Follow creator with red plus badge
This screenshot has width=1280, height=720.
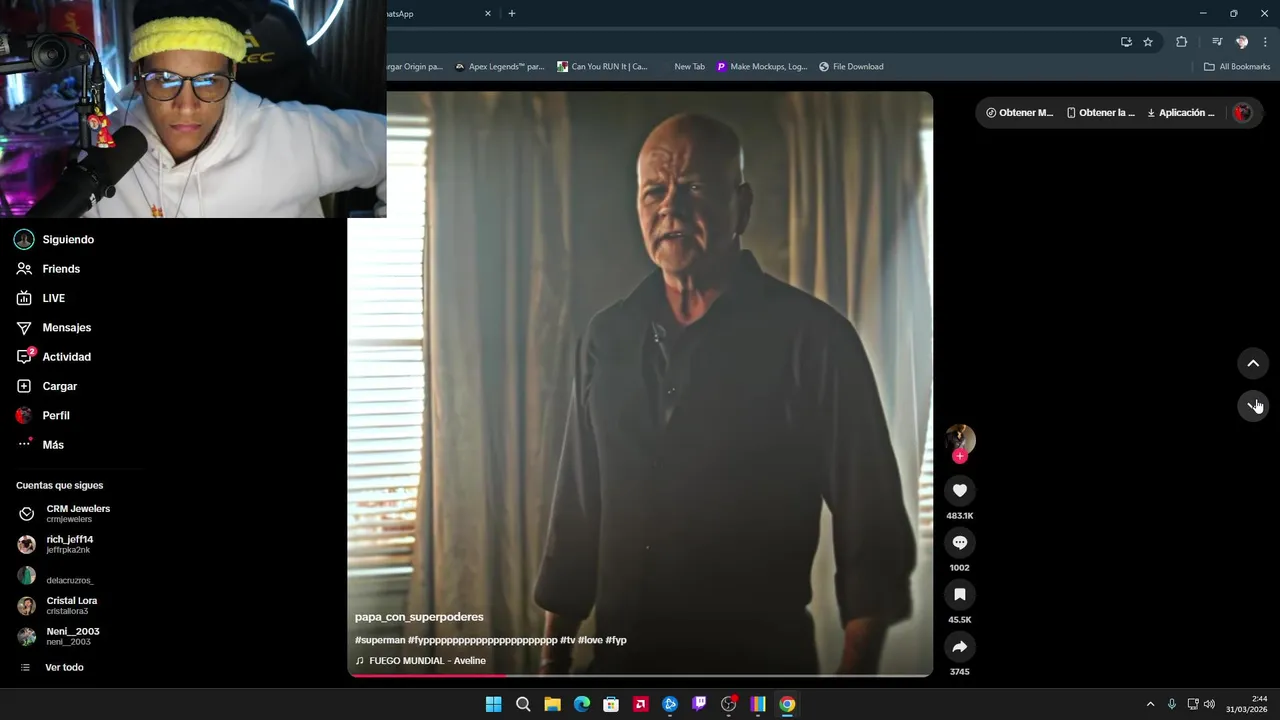pos(960,456)
